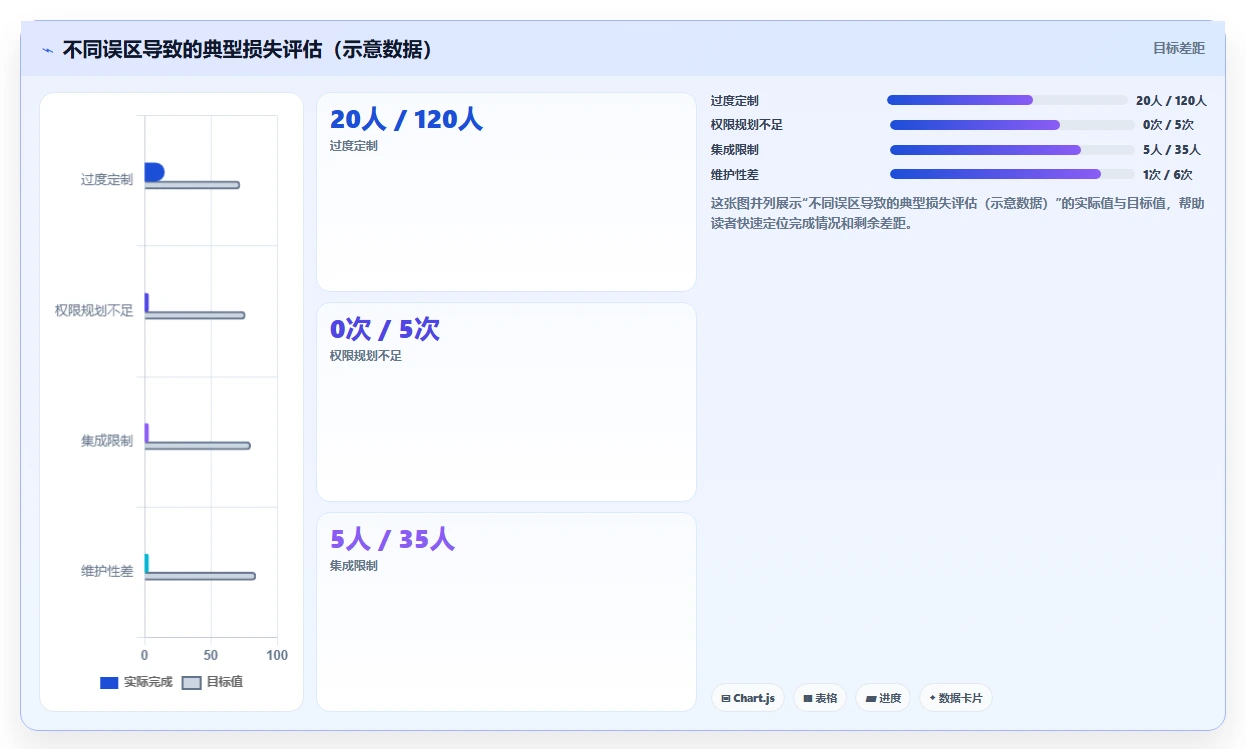Click the teal 维护性差 actual bar in chart
This screenshot has height=749, width=1246.
point(147,563)
